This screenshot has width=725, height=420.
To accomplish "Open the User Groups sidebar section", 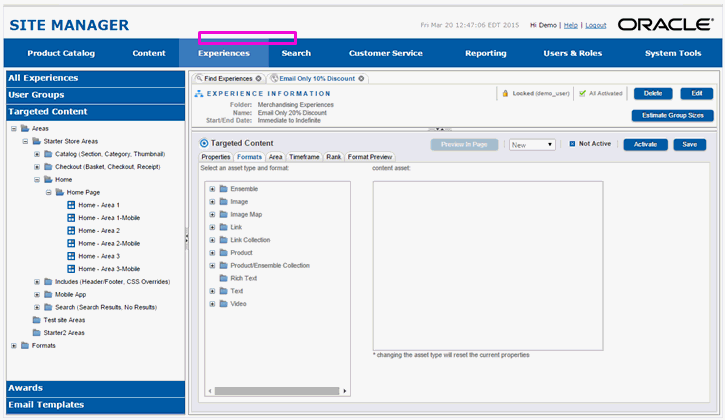I will click(96, 95).
